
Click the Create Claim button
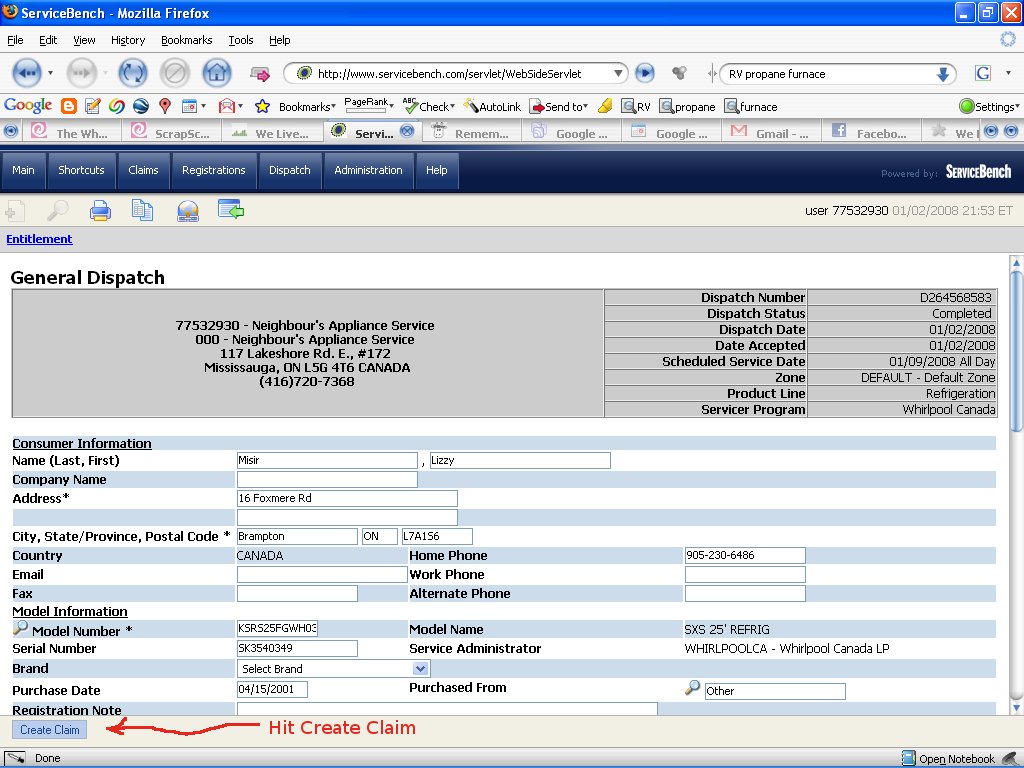pos(50,729)
